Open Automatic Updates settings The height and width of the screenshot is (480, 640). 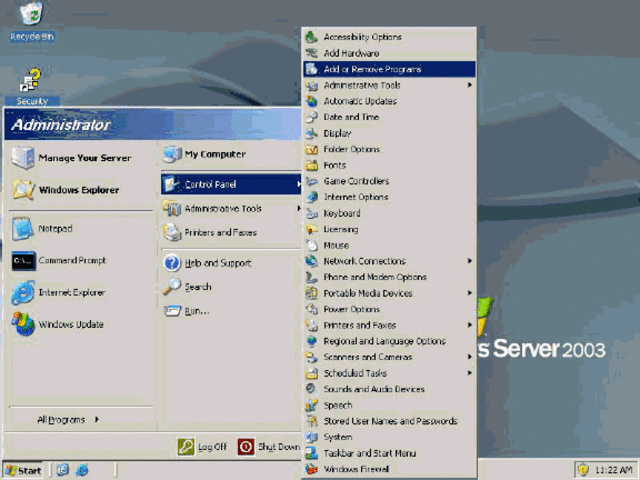click(x=389, y=101)
